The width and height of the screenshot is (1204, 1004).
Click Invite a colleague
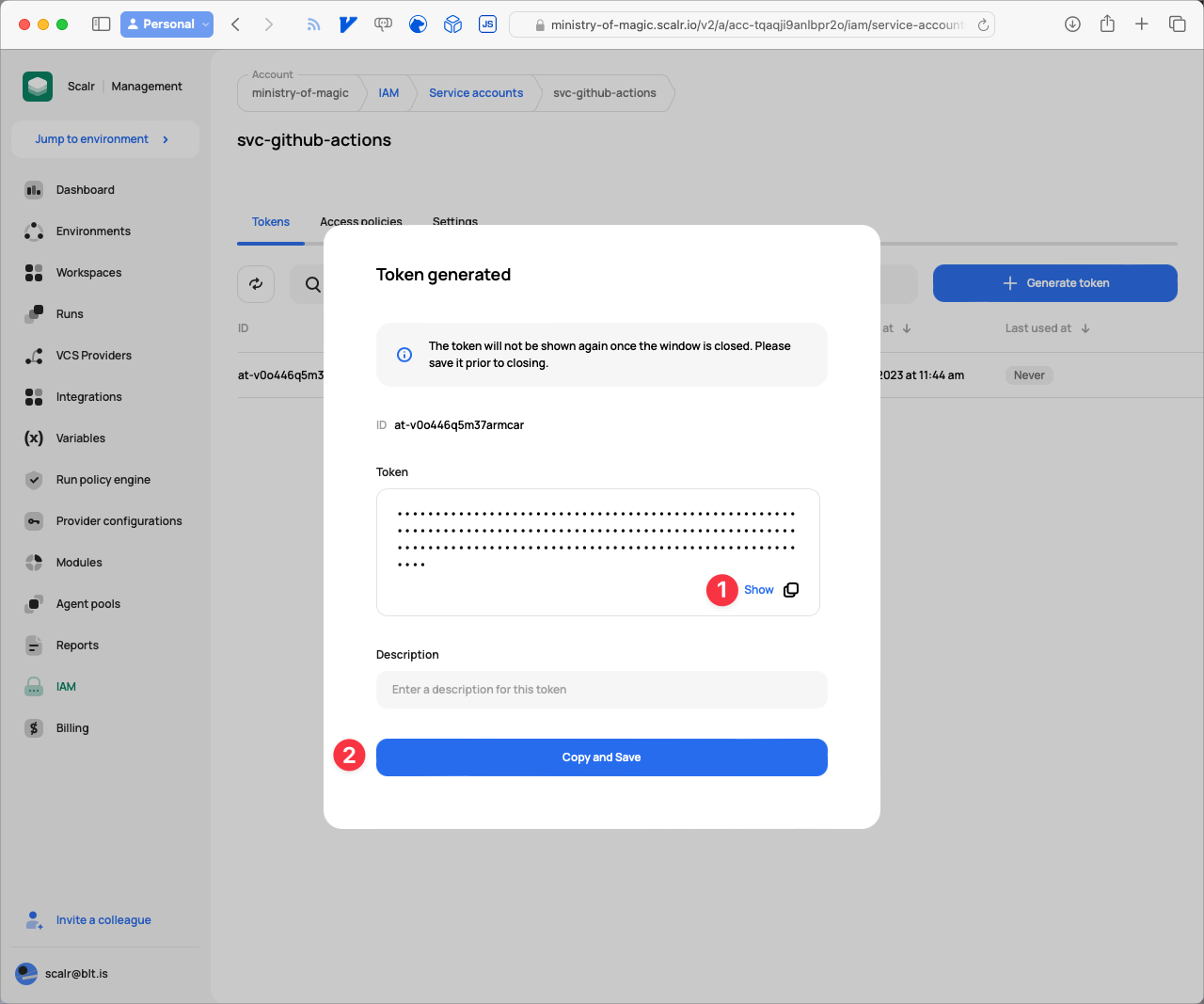tap(103, 920)
